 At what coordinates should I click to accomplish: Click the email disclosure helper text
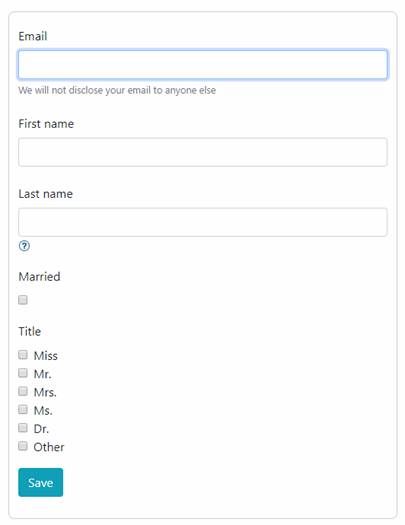[x=117, y=90]
